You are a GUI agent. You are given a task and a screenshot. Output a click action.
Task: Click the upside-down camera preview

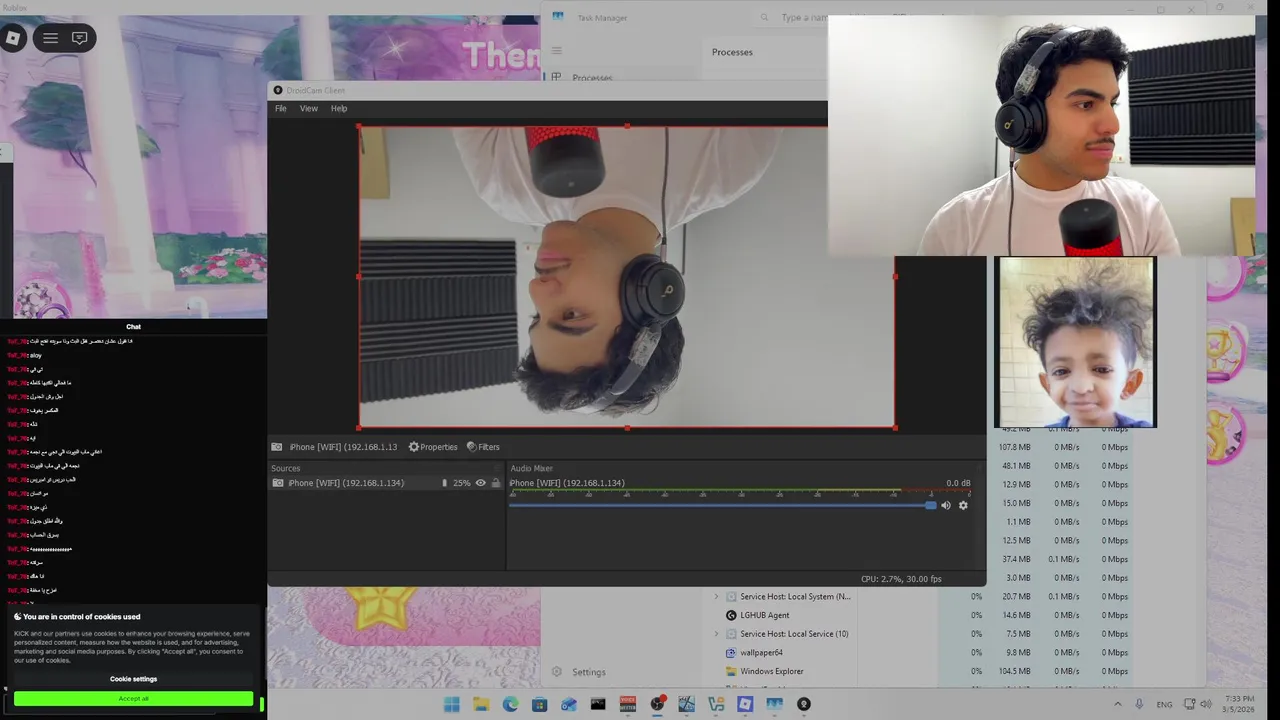pos(626,277)
